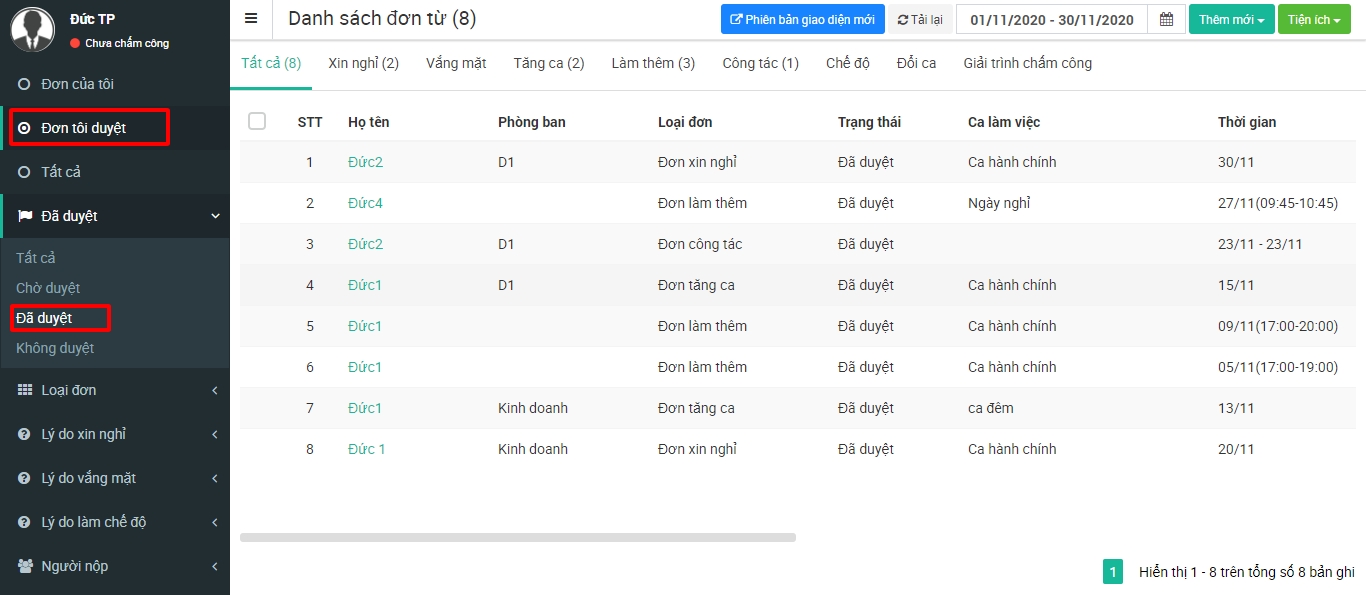Click the horizontal scrollbar under the table

point(517,537)
